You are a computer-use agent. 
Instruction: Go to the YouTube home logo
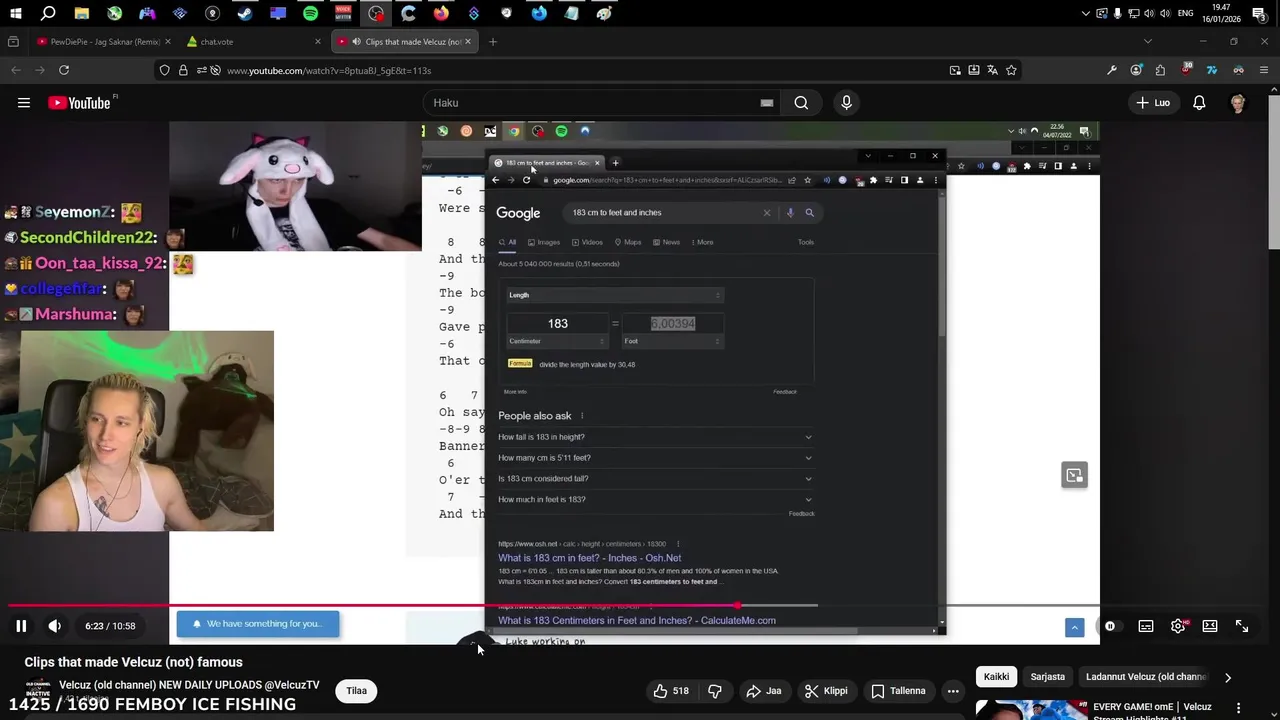pyautogui.click(x=80, y=103)
